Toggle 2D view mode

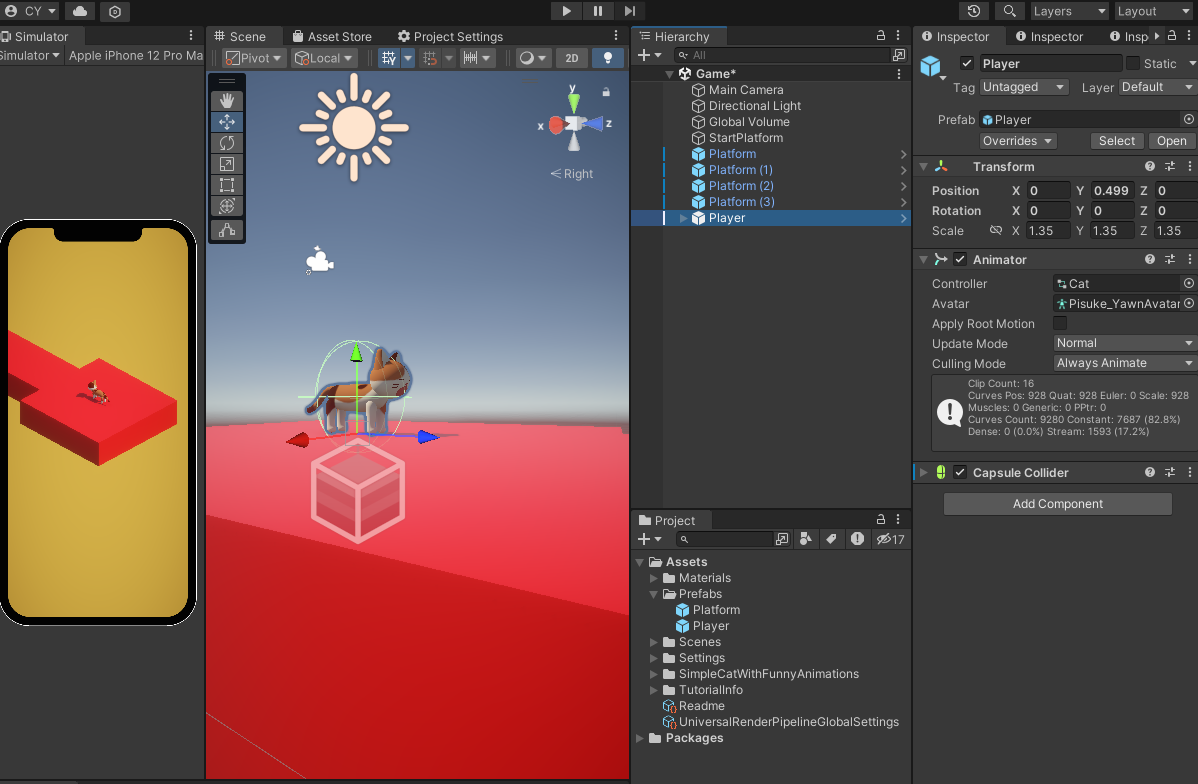click(x=571, y=58)
